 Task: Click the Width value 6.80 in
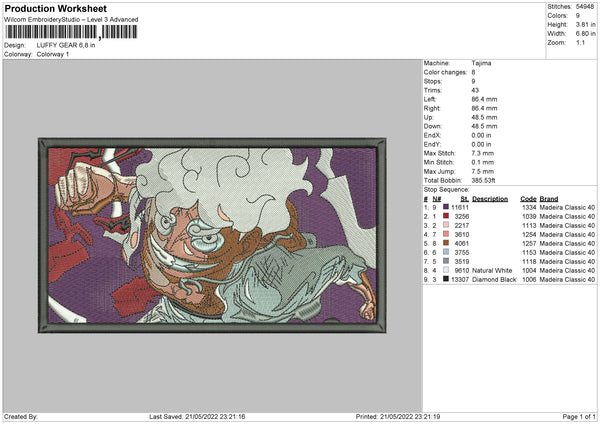point(585,34)
